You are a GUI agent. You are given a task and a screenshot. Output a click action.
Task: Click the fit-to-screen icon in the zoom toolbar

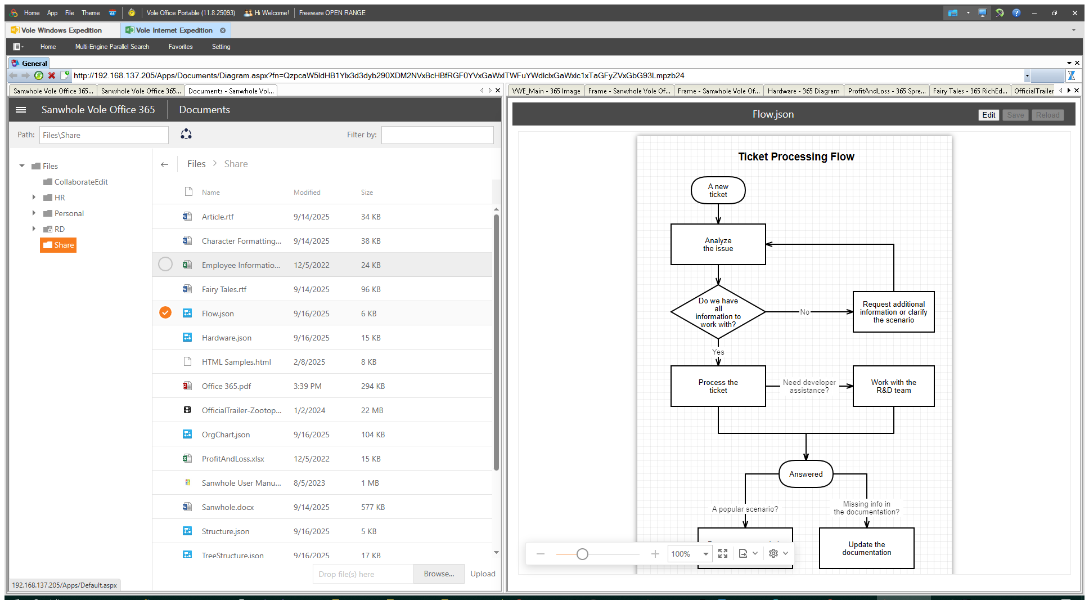tap(722, 553)
